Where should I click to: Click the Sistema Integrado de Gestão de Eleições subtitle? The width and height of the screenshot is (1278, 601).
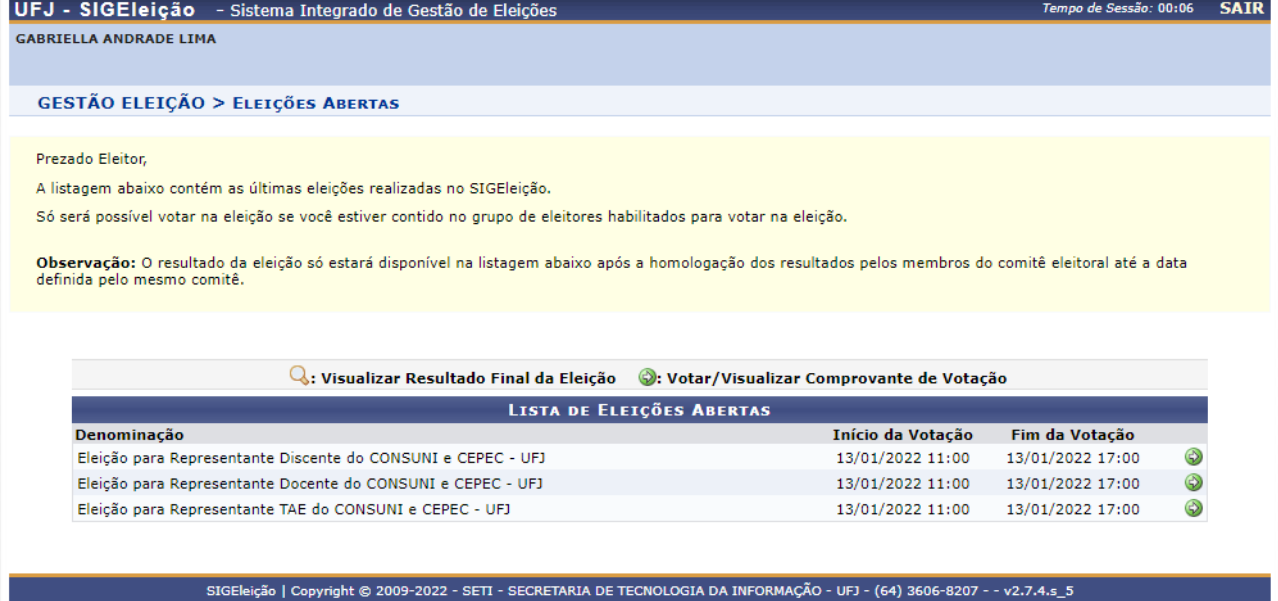393,11
